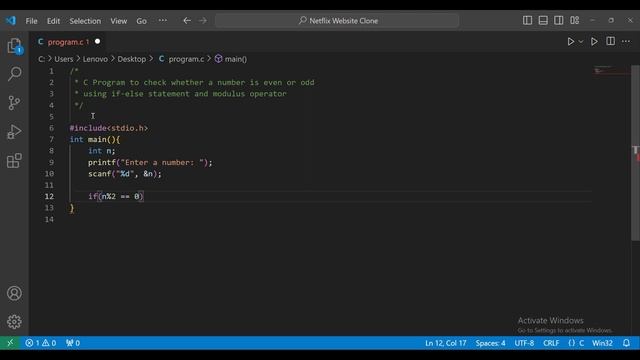The image size is (640, 360).
Task: Open run button dropdown arrow
Action: coord(581,42)
